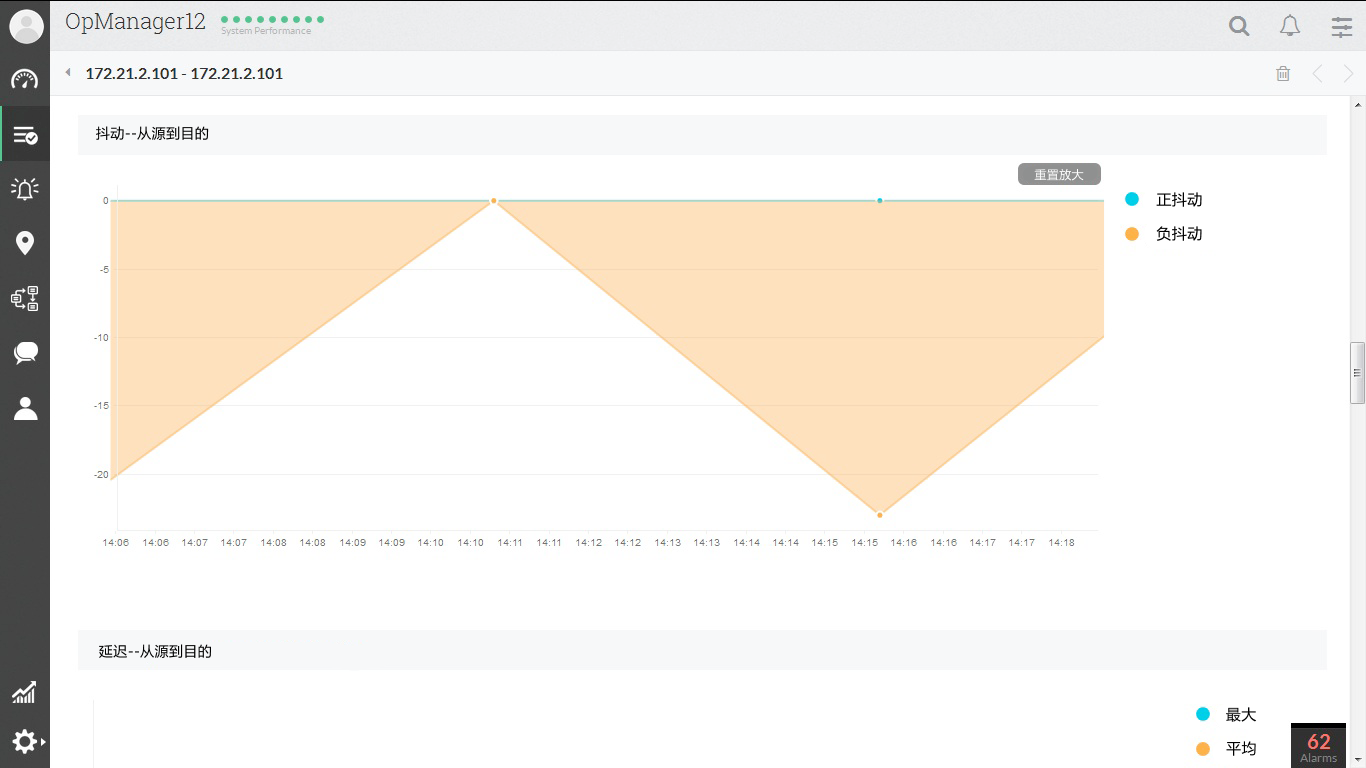The image size is (1366, 768).
Task: Toggle the 正抖动 legend series
Action: pos(1163,199)
